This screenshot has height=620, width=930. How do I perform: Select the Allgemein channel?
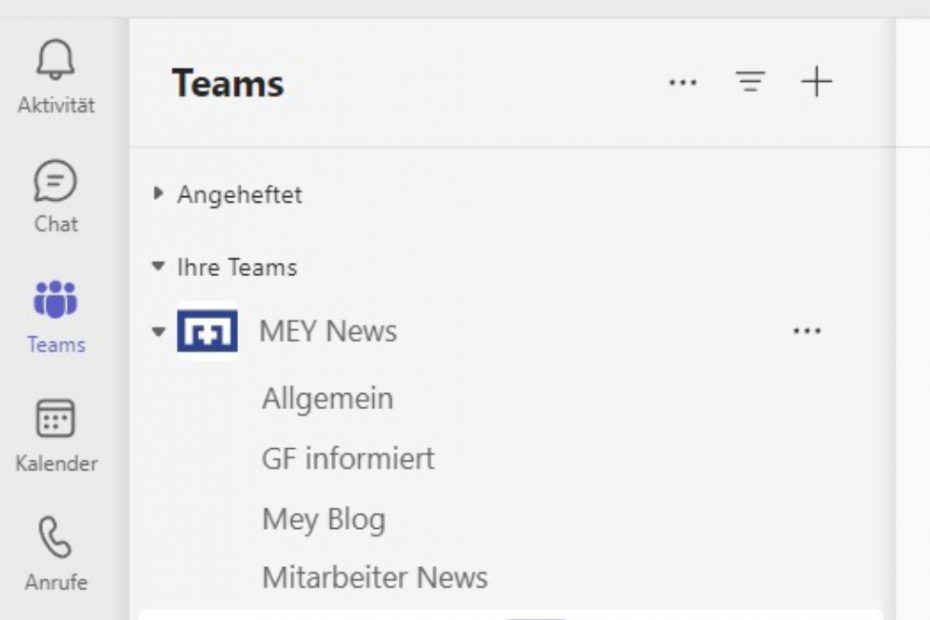click(x=327, y=399)
